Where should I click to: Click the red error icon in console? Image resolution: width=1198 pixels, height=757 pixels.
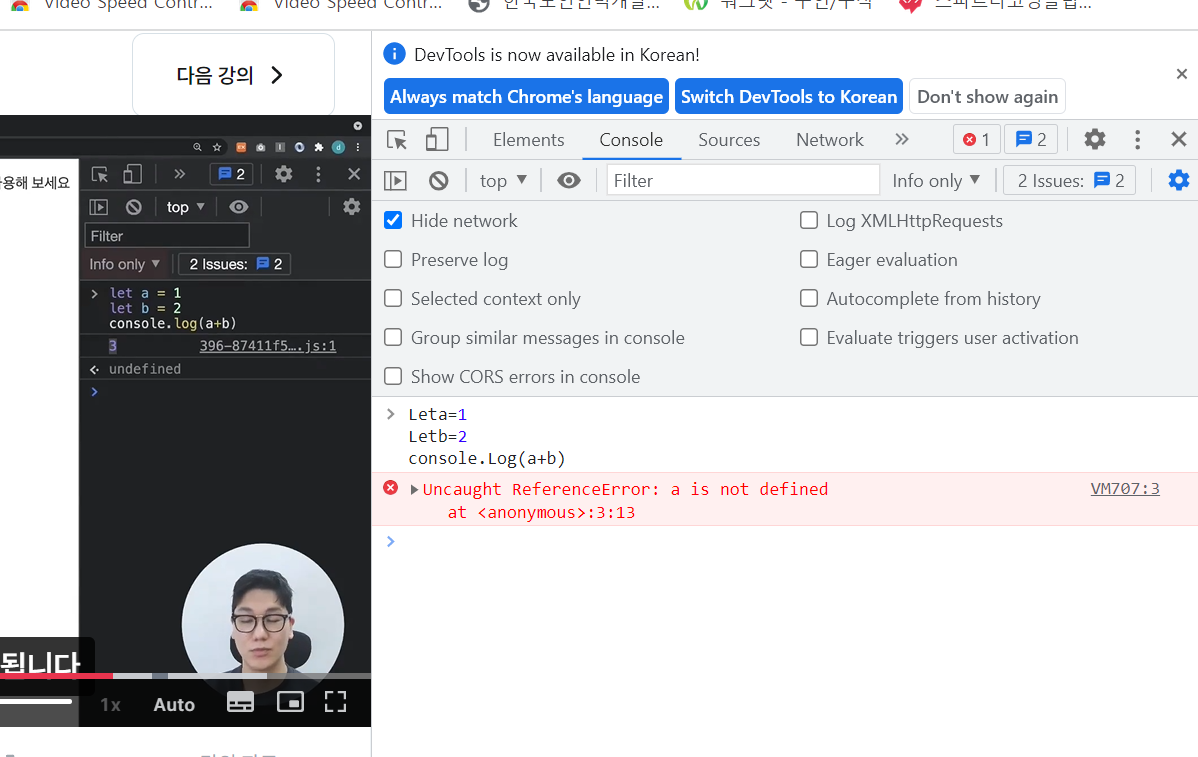(x=390, y=488)
